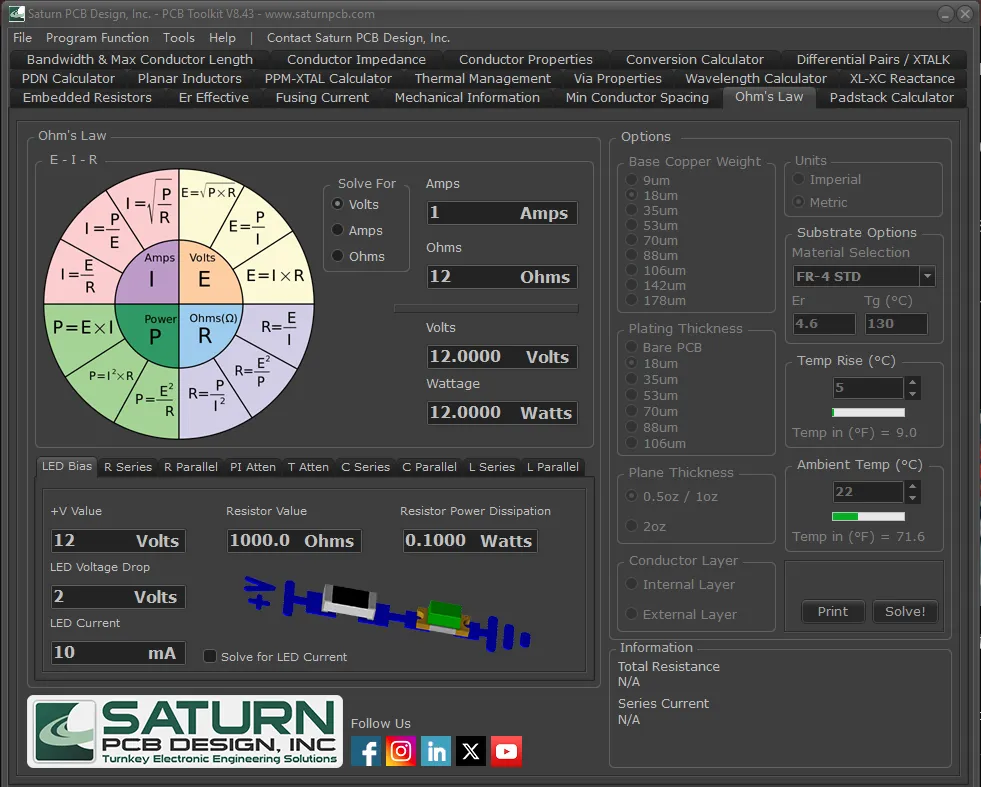Click the Solve! button
The width and height of the screenshot is (981, 787).
point(905,611)
